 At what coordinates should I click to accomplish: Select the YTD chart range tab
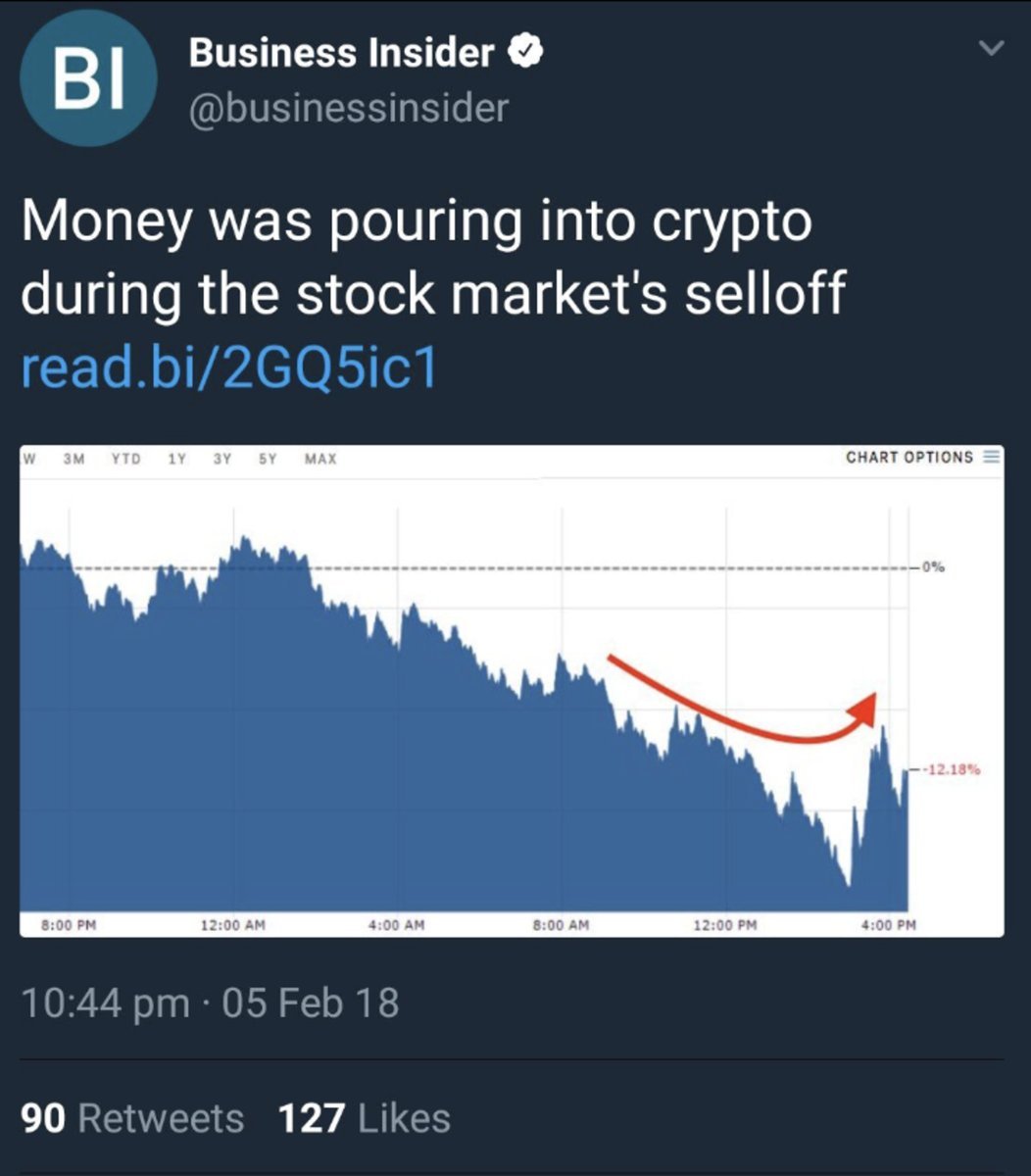(x=123, y=459)
